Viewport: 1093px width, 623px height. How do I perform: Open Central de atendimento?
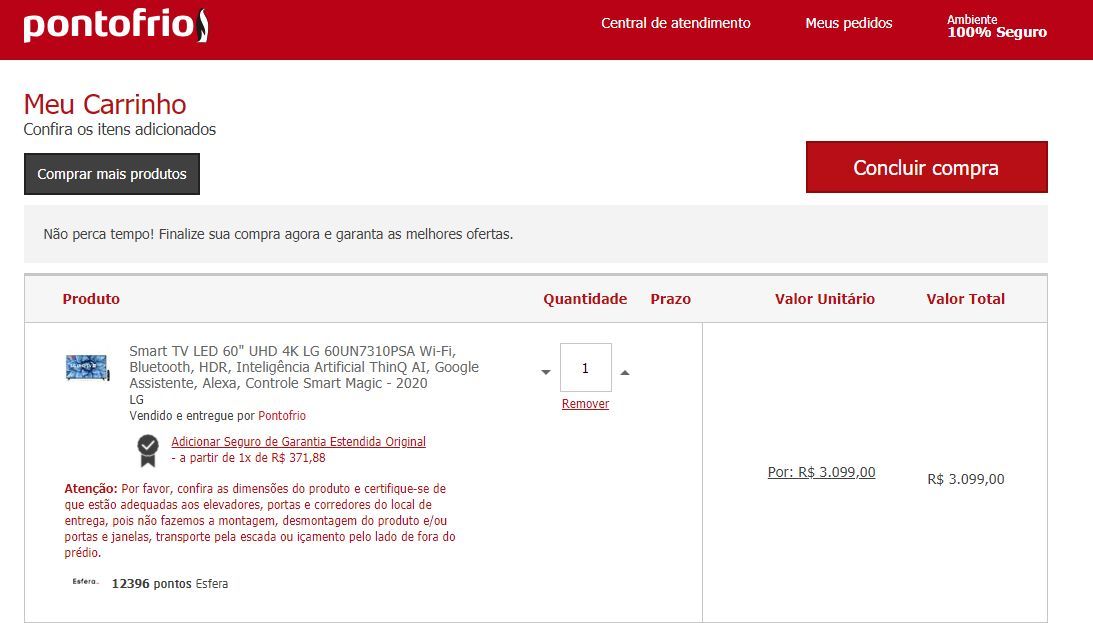pos(675,23)
